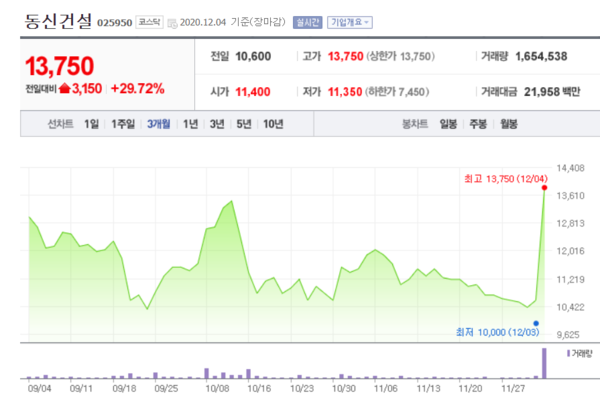Select the 1일 line chart tab
This screenshot has height=404, width=600.
[x=91, y=124]
